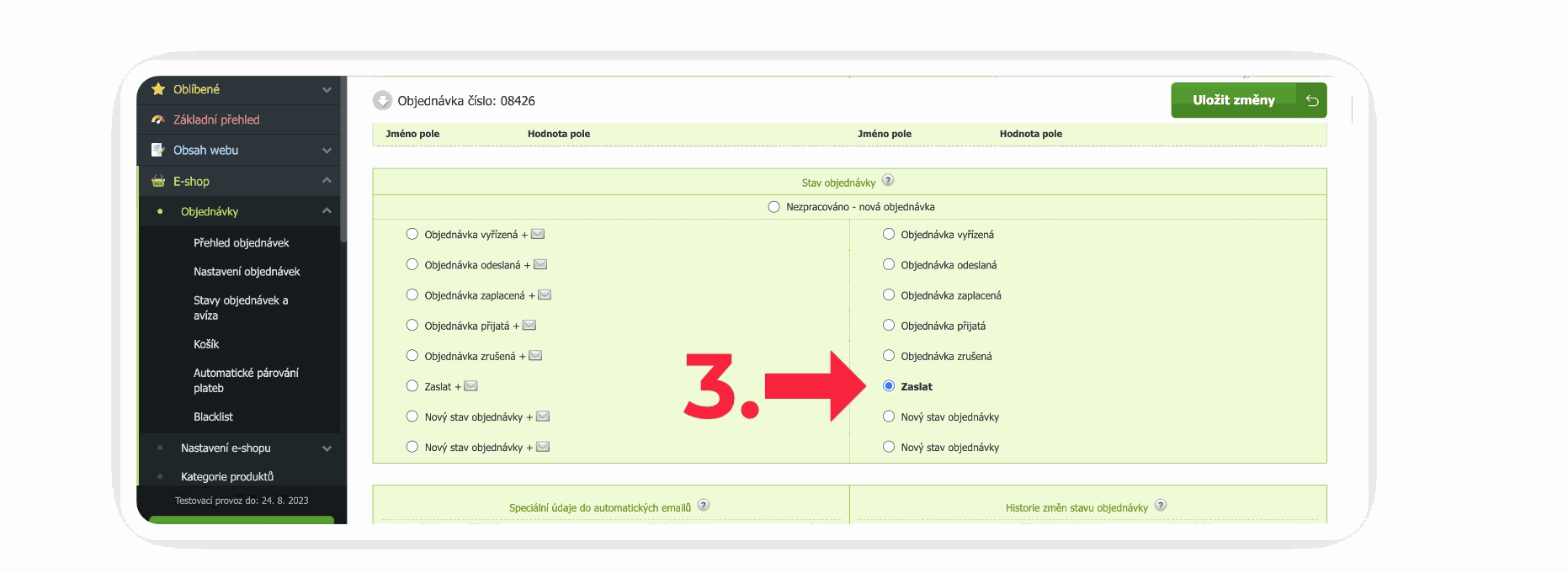Viewport: 1568px width, 573px height.
Task: Select Nezpracováno - nová objednávka radio
Action: [x=774, y=207]
